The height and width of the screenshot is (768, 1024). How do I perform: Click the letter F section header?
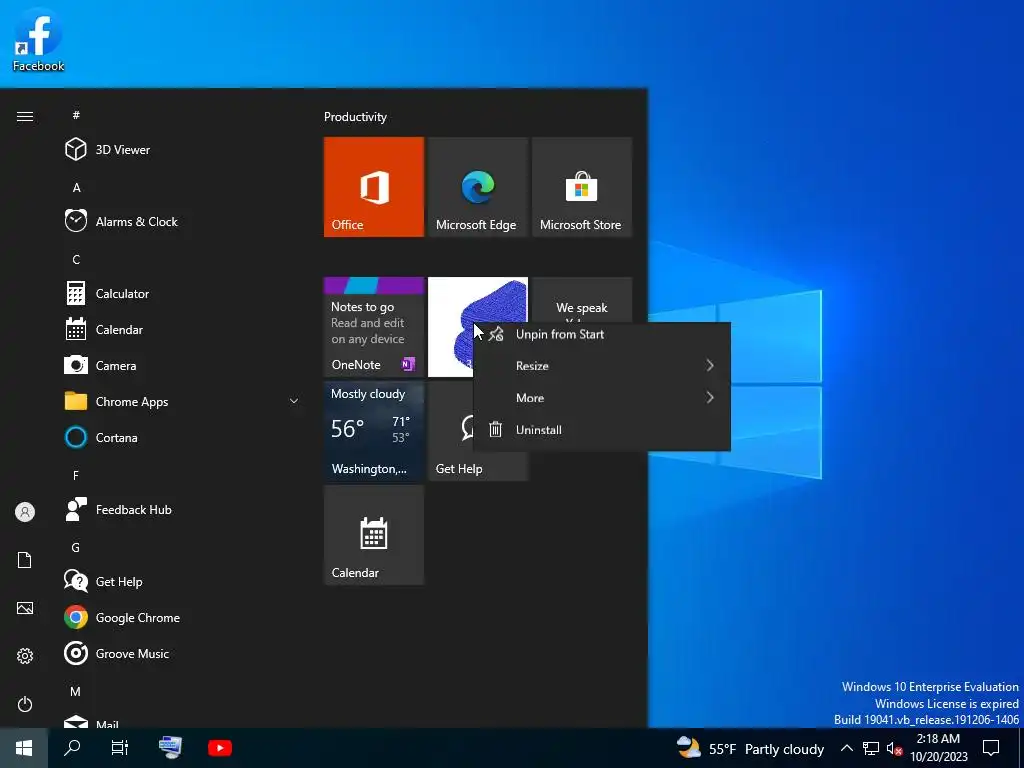[x=76, y=475]
